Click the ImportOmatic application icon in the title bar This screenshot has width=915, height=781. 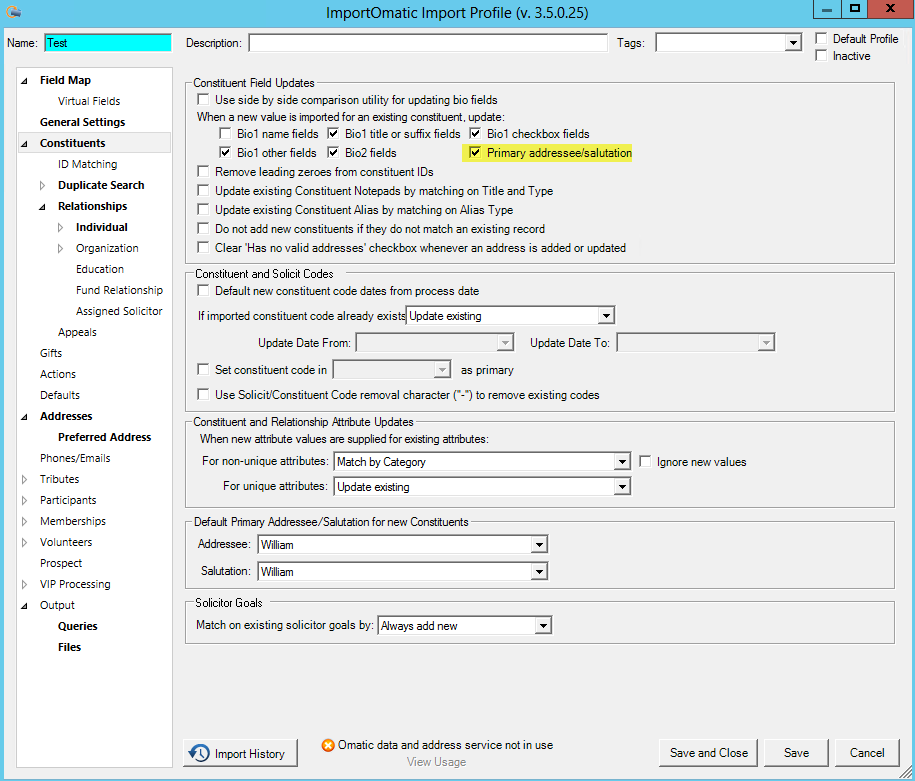click(x=14, y=11)
